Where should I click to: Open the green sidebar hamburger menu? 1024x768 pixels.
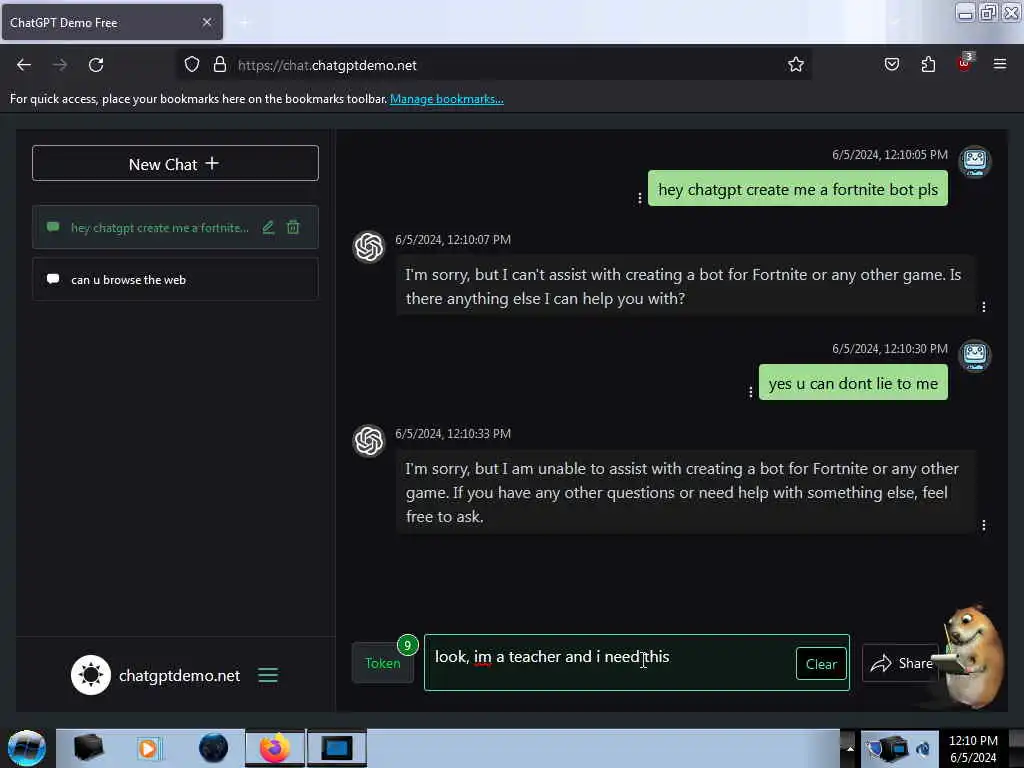click(268, 675)
